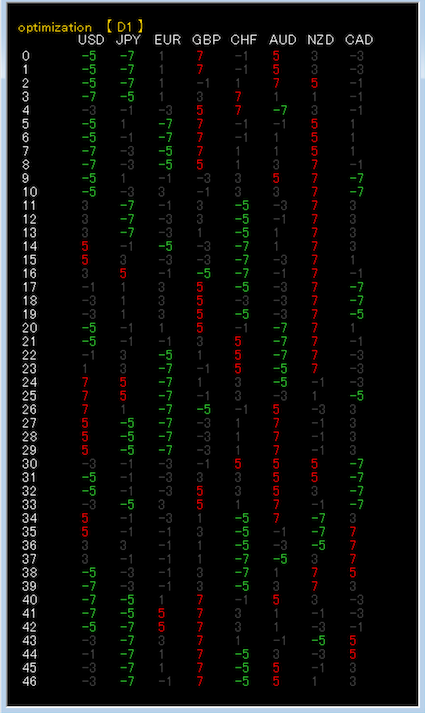The width and height of the screenshot is (425, 713).
Task: Click the red 7 CHF value in row 3
Action: (238, 97)
